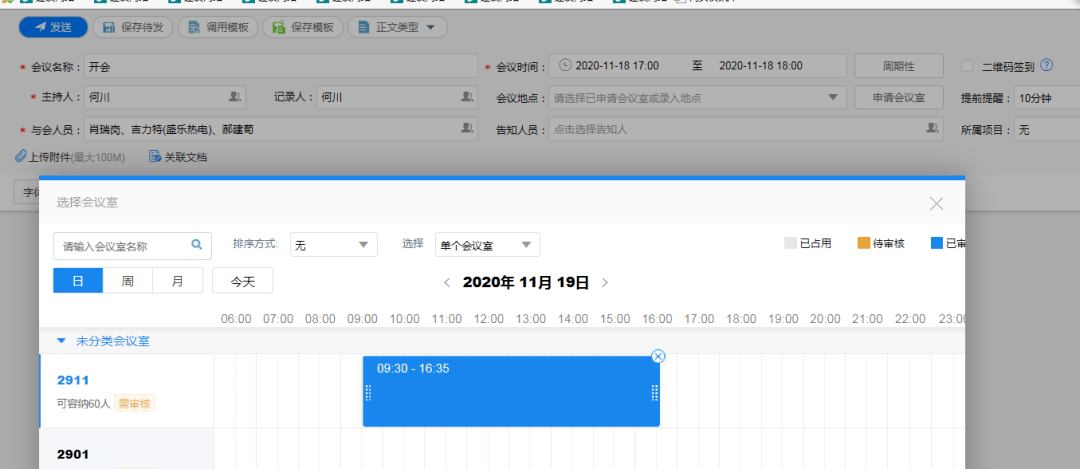Switch to the 周 view tab
The width and height of the screenshot is (1080, 469).
point(128,281)
